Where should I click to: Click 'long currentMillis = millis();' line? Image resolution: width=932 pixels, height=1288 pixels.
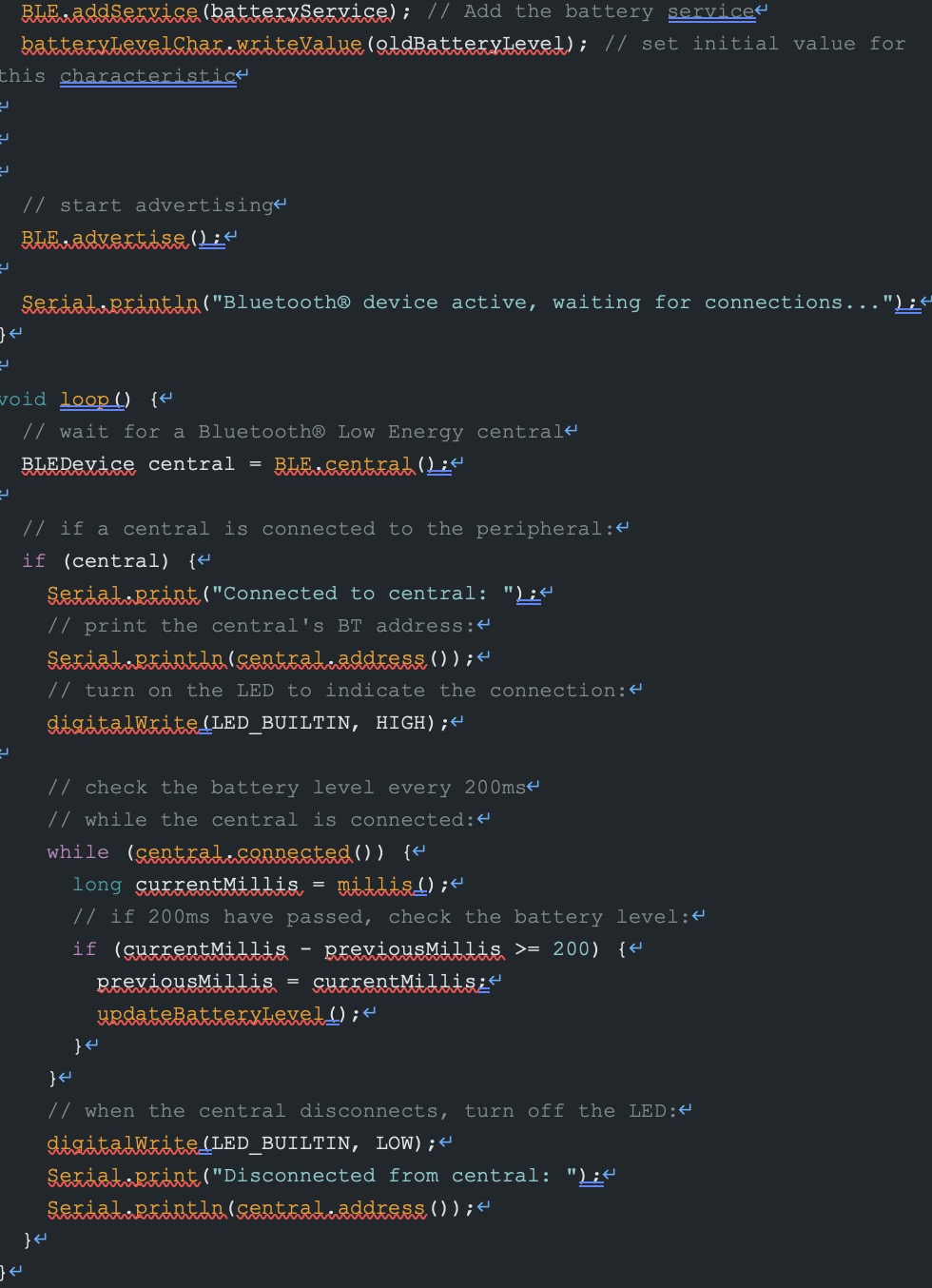262,885
